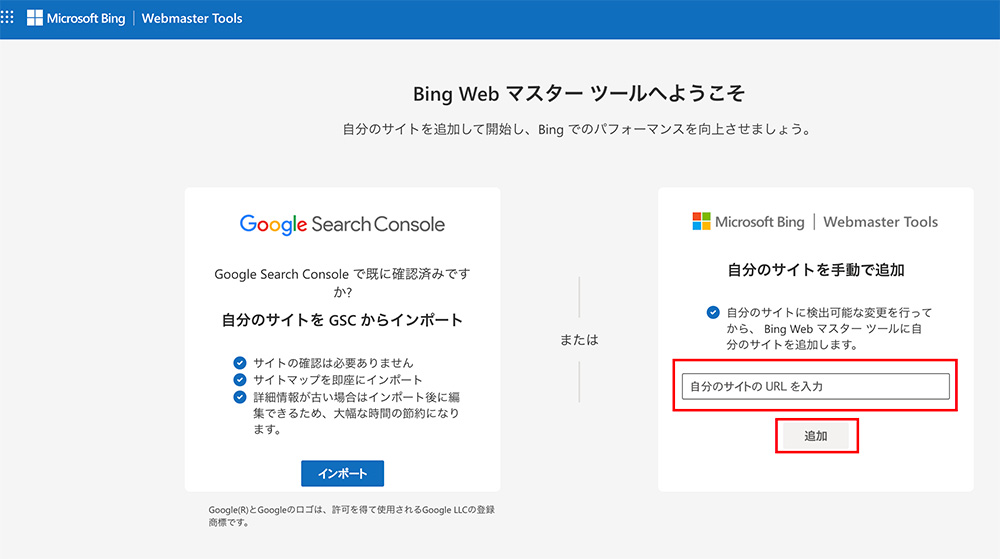Click the text サイトマップを即座にインポート
The image size is (1000, 559).
point(337,380)
